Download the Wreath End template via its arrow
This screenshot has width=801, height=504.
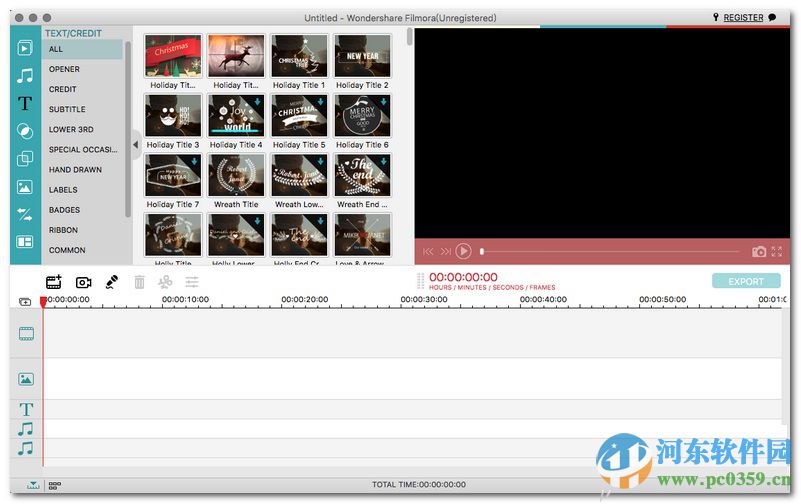point(384,161)
